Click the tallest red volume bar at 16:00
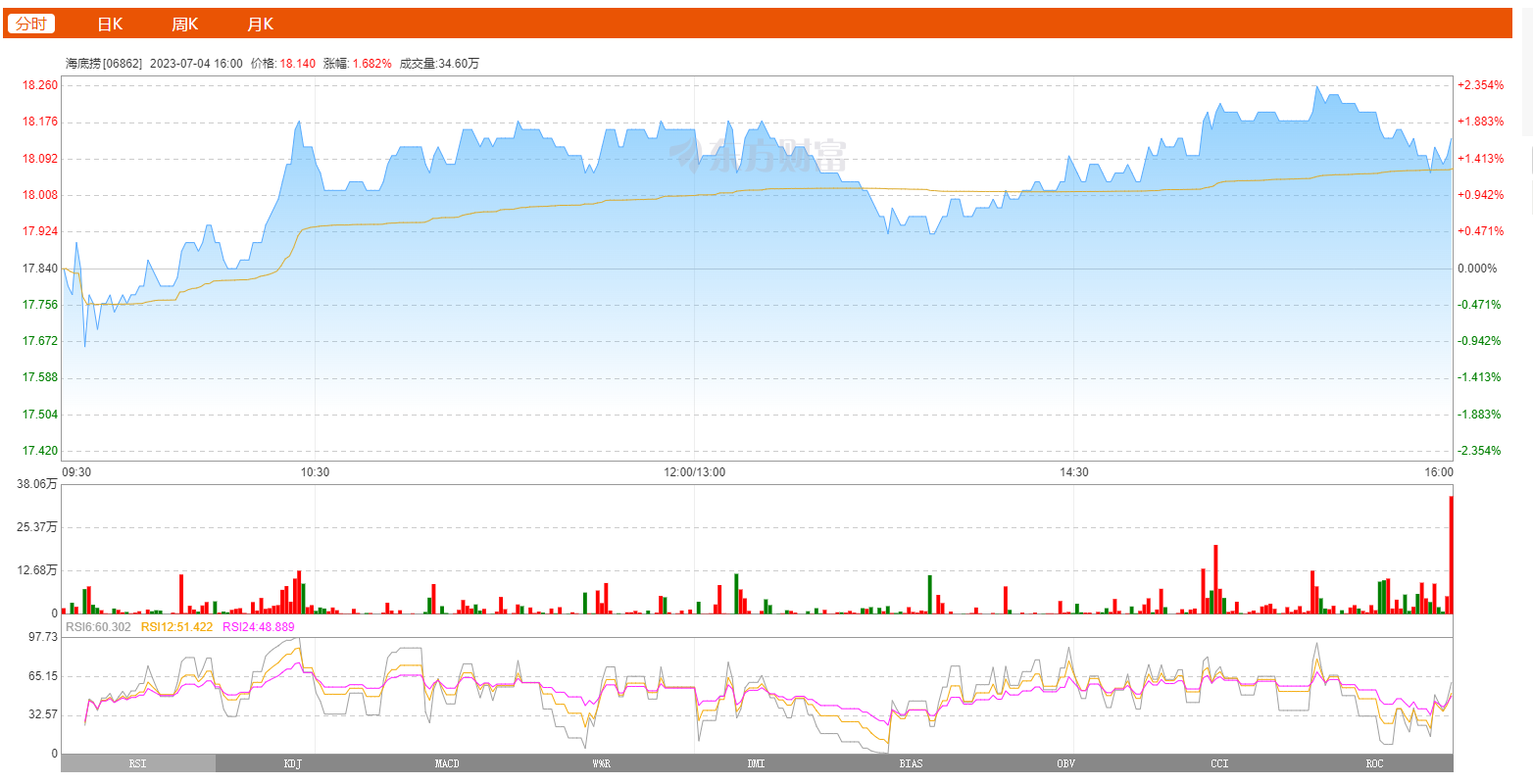 [1451, 555]
